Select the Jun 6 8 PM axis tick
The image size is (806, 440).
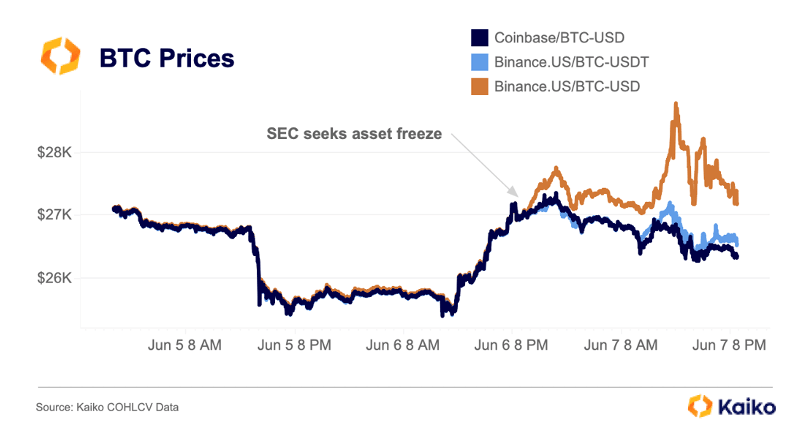[513, 345]
